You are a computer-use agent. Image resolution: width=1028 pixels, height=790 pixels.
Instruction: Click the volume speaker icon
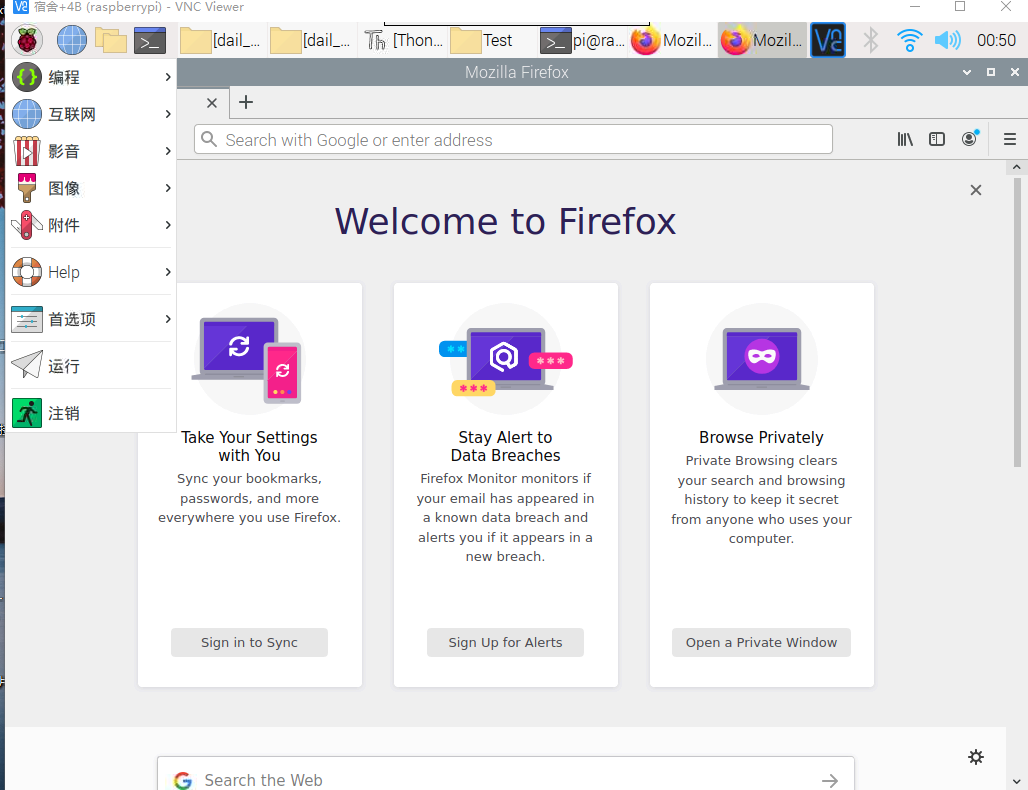pos(947,40)
